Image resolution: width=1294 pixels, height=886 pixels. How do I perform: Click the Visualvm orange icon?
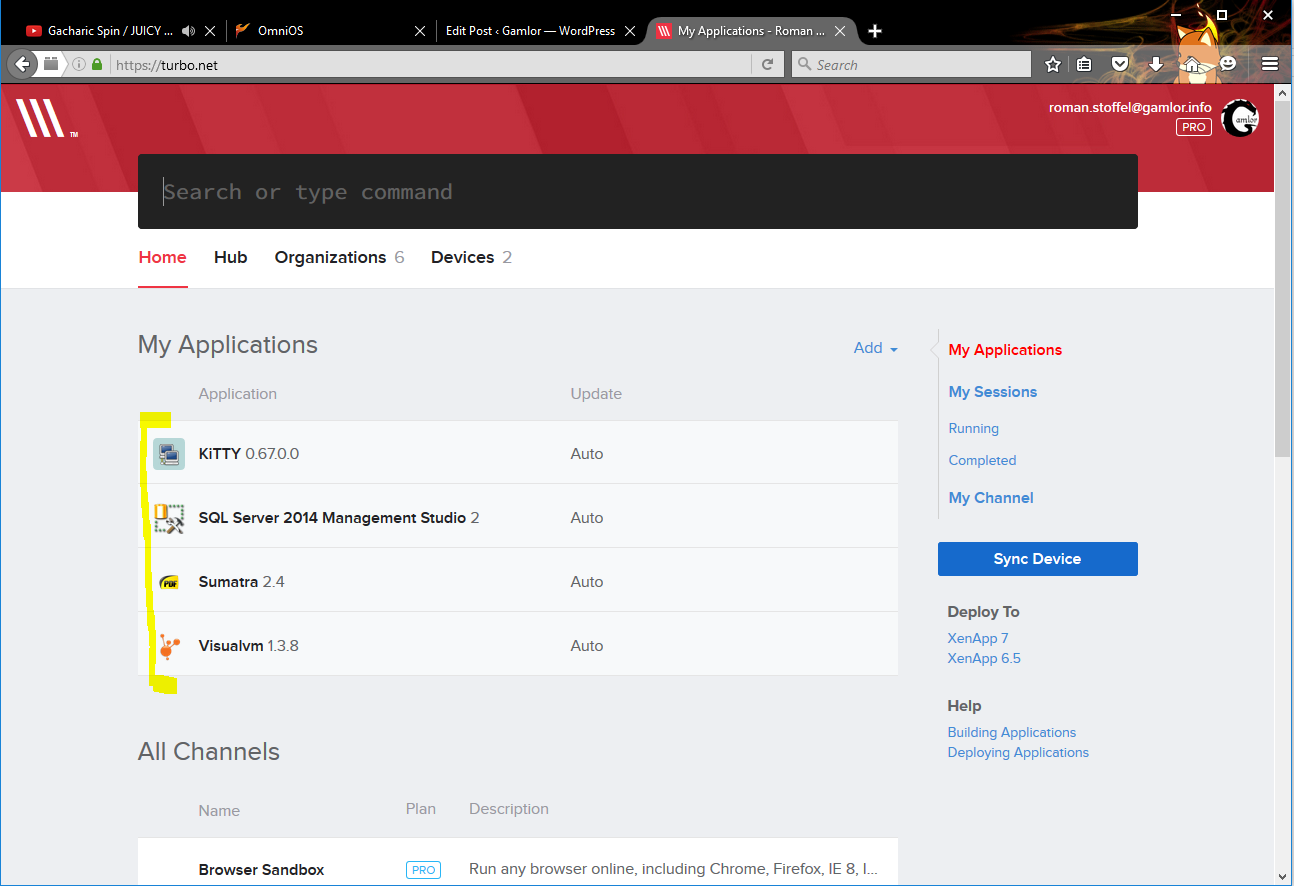click(x=169, y=646)
